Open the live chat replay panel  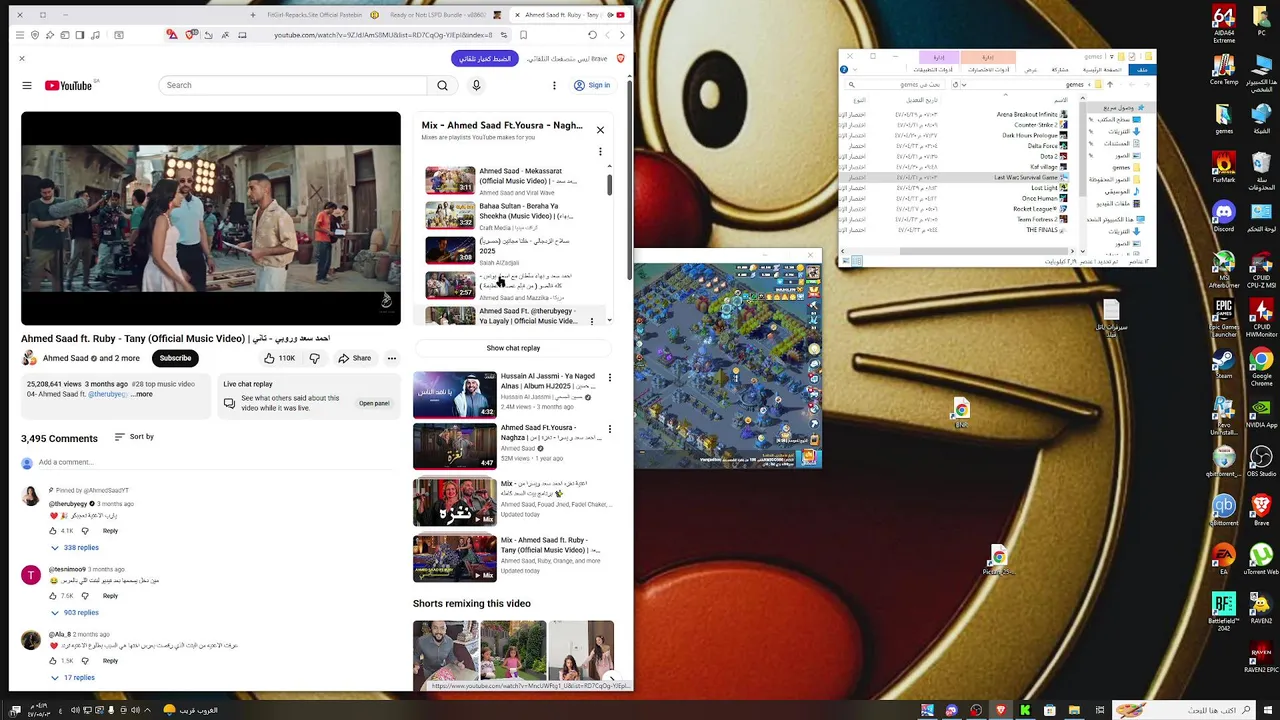[x=374, y=403]
